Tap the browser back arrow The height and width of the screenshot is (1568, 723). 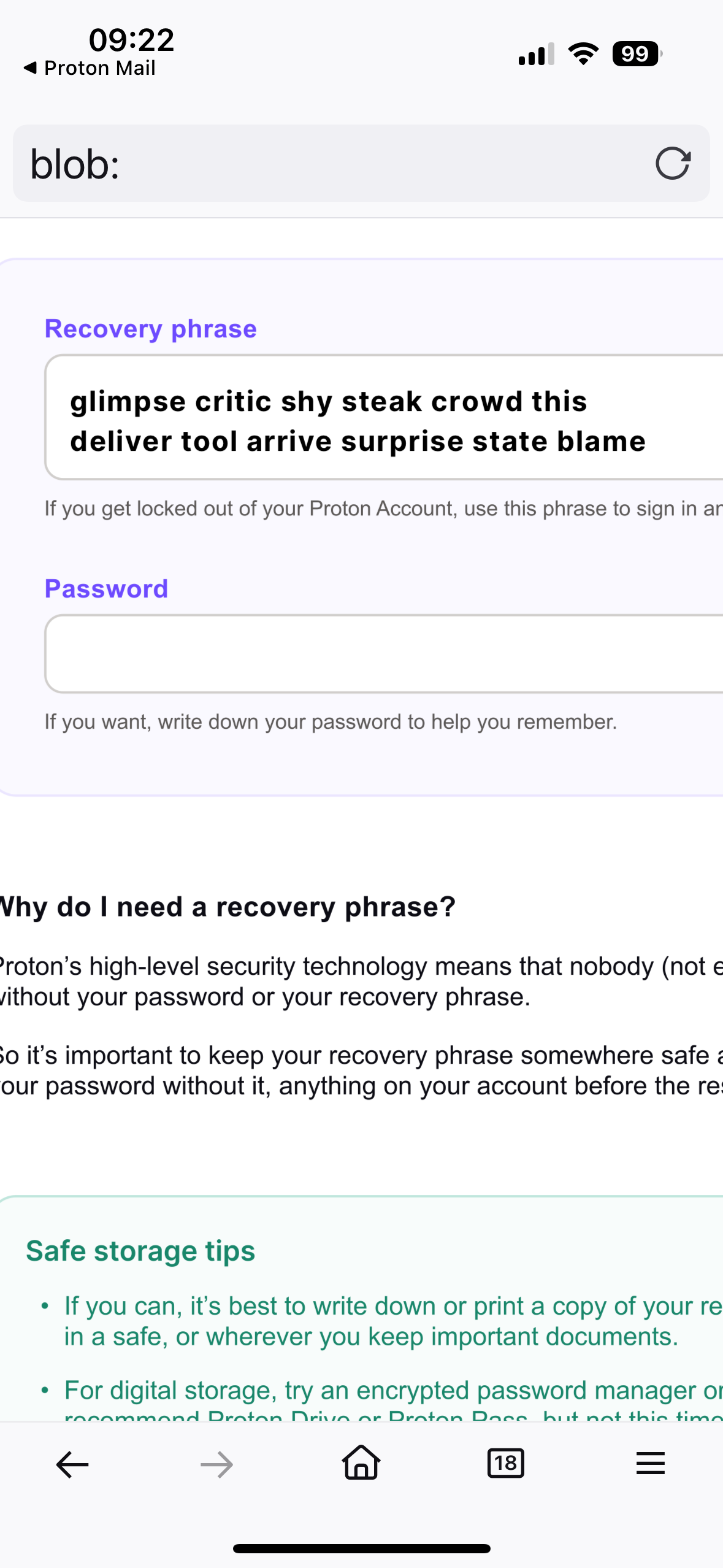[72, 1464]
